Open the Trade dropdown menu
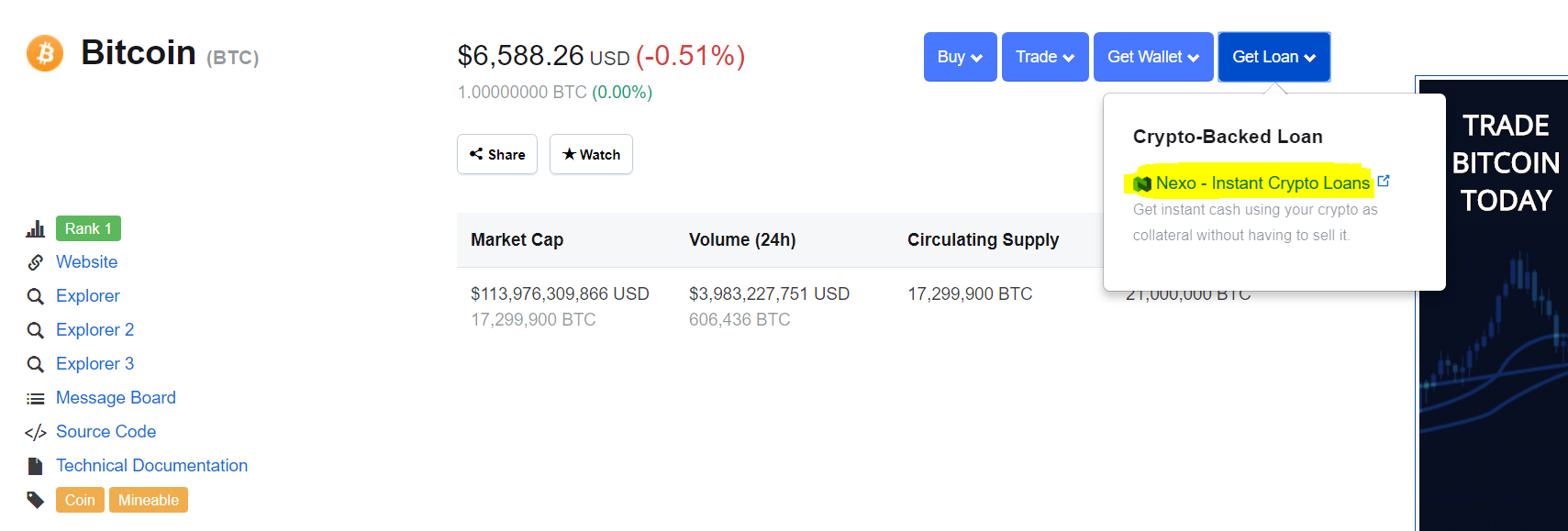The image size is (1568, 531). tap(1045, 57)
